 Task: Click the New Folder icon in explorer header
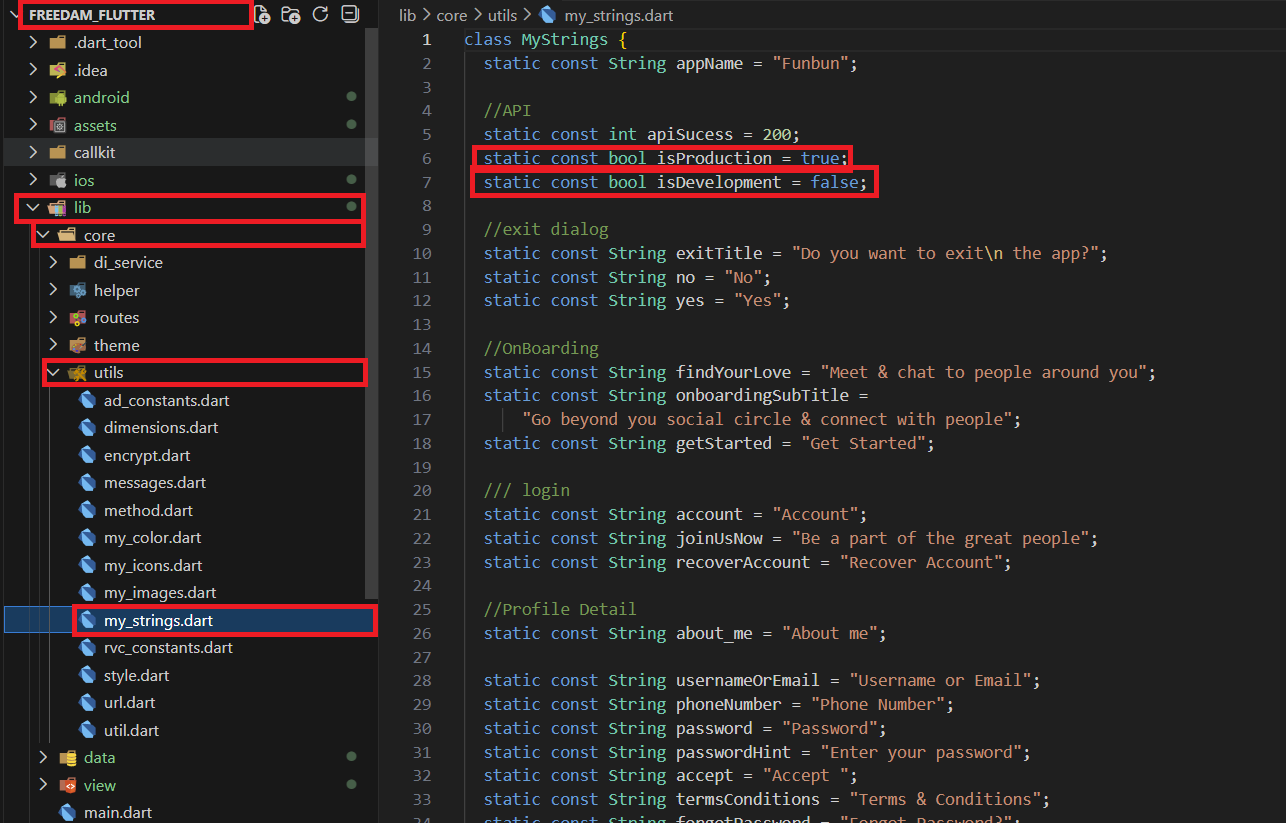click(291, 14)
